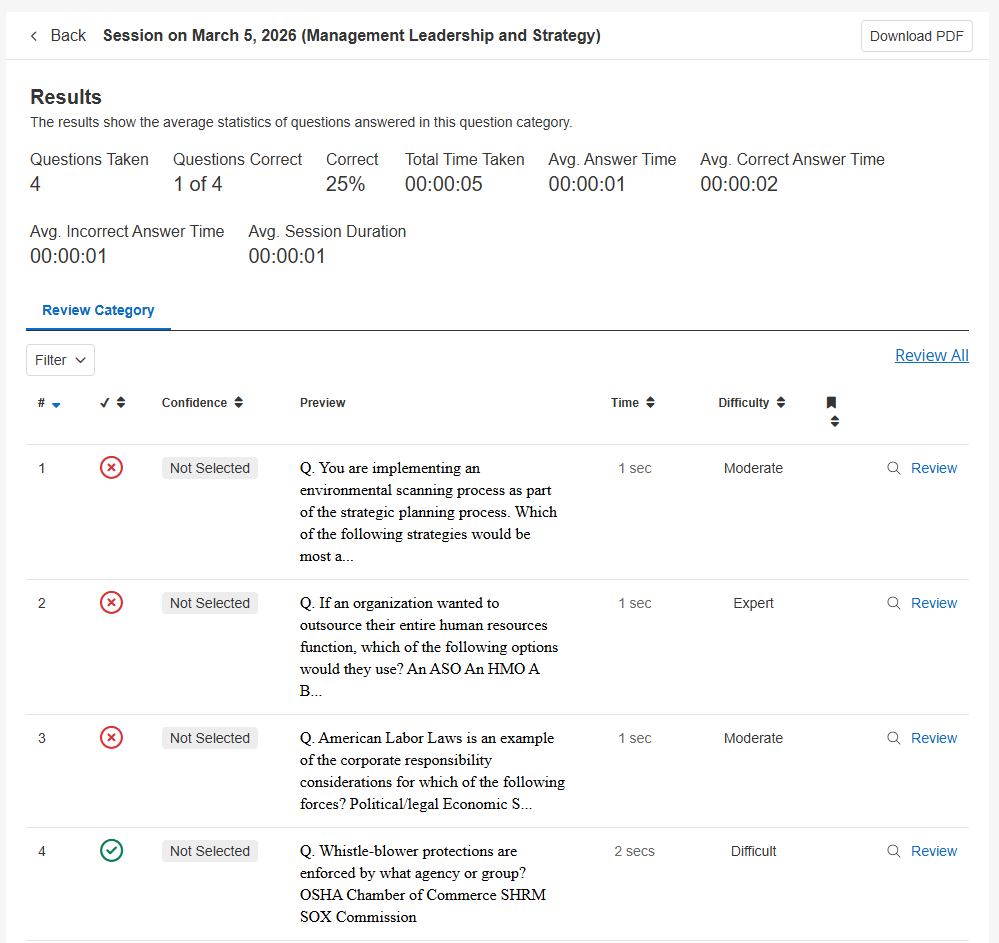
Task: Click magnifier icon beside question 3 Review
Action: tap(894, 738)
